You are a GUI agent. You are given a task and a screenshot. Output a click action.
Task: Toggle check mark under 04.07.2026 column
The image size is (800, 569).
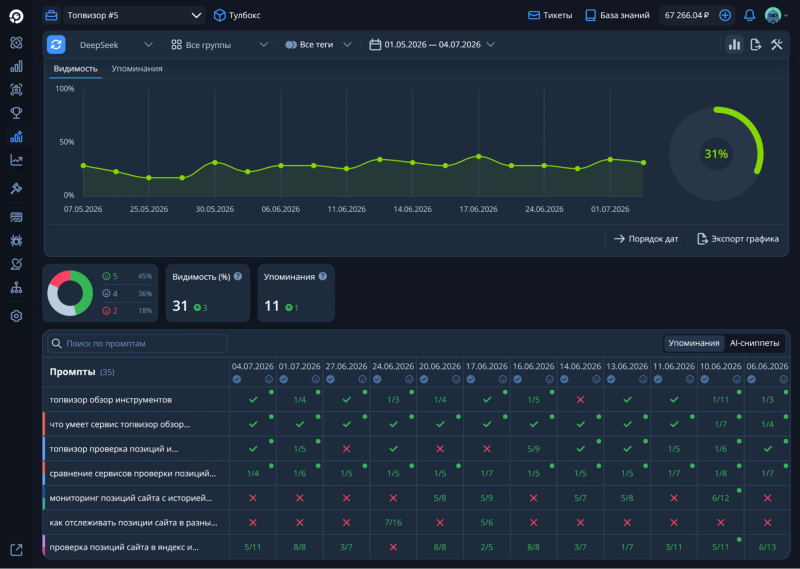(x=237, y=379)
